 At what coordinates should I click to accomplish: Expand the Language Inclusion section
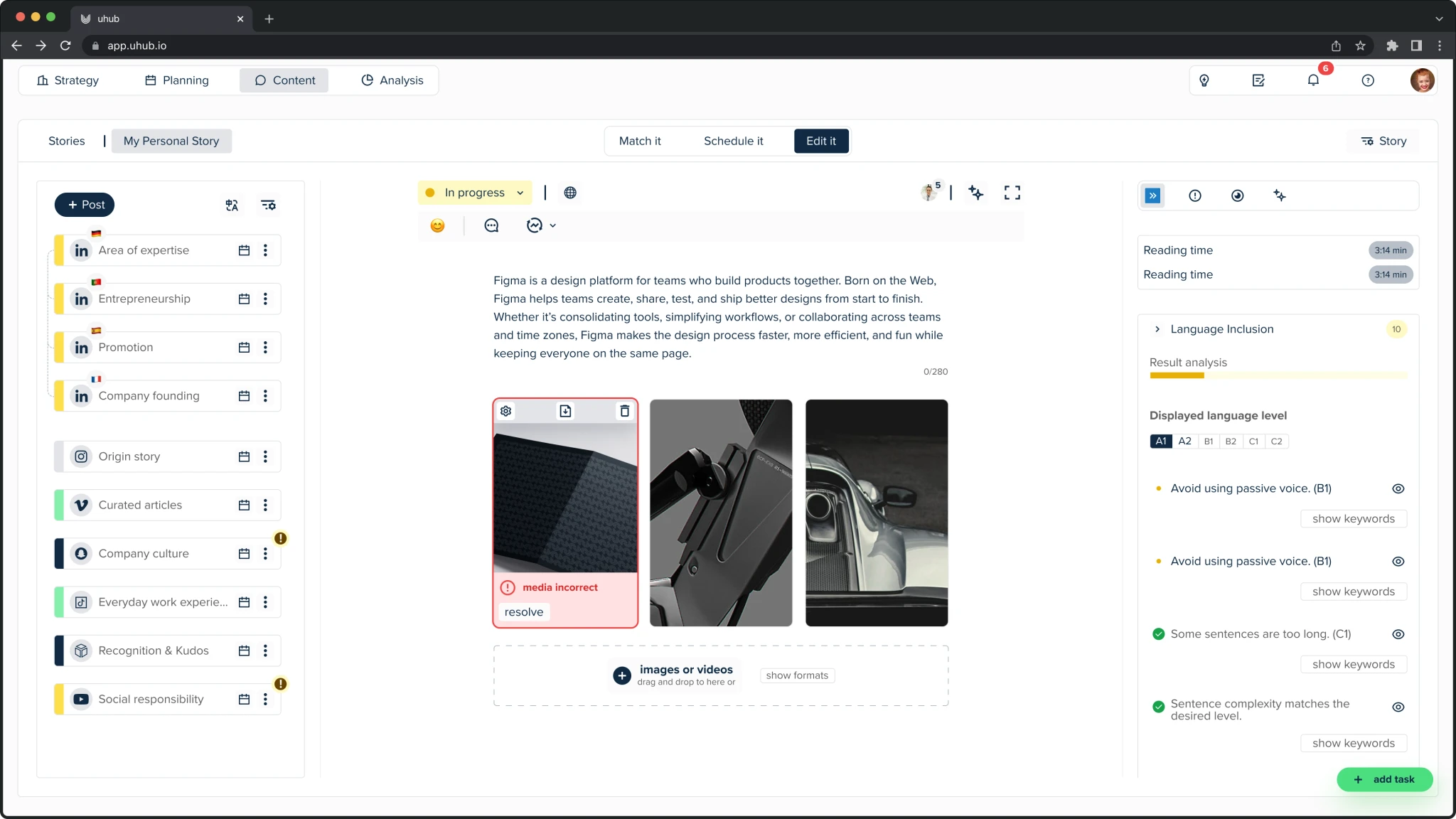[x=1157, y=329]
